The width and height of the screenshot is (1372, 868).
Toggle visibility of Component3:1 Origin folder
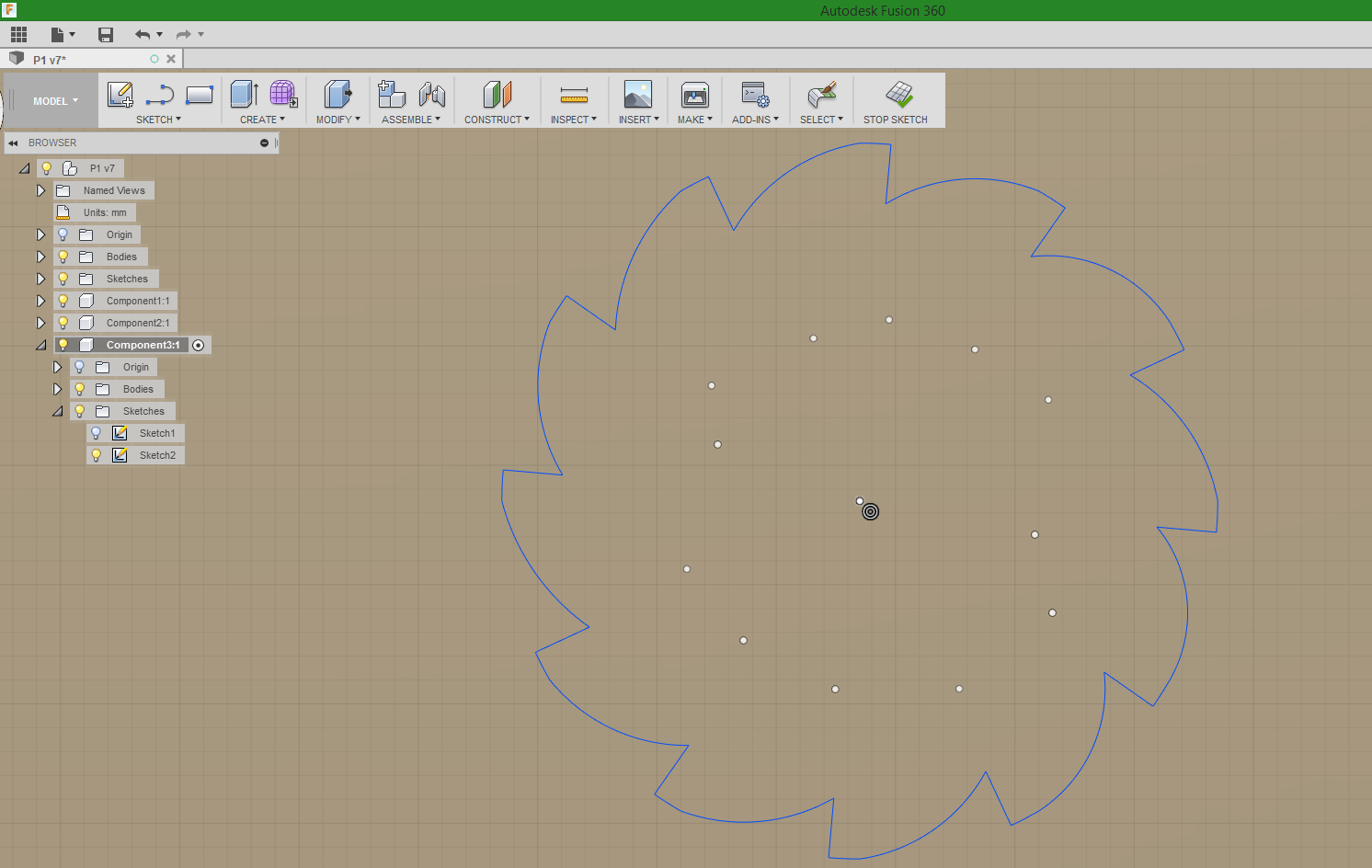(x=79, y=367)
